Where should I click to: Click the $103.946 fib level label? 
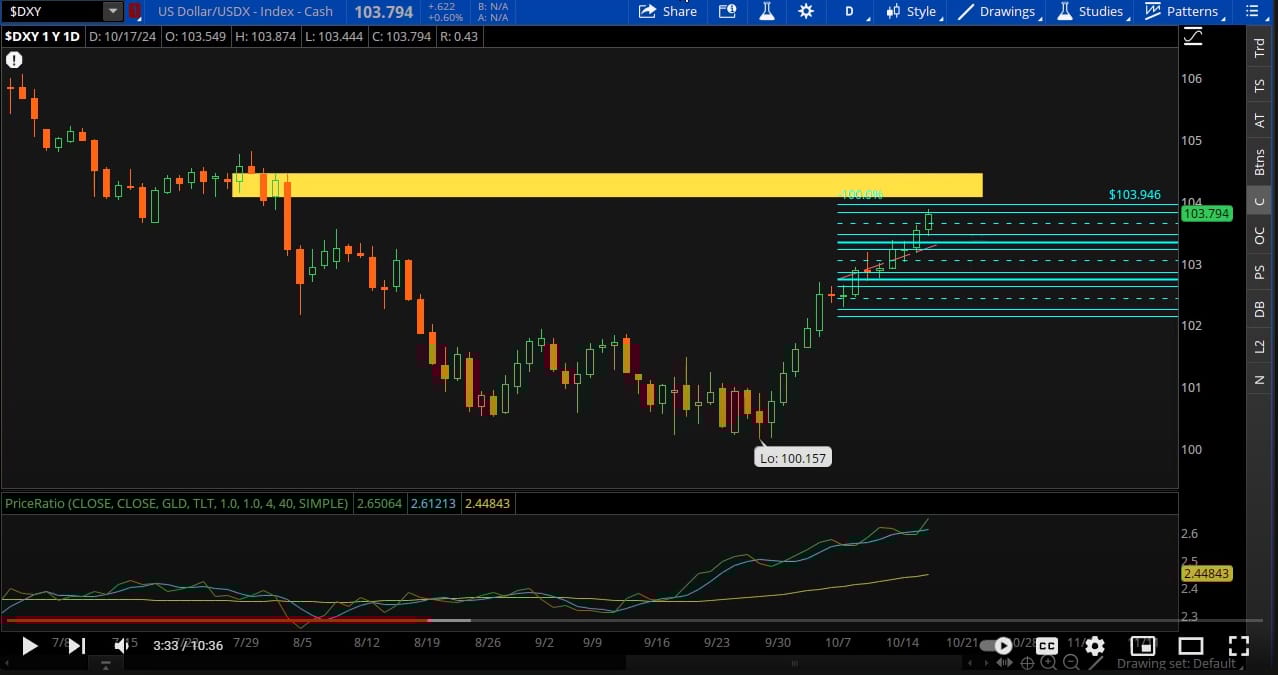[1134, 195]
